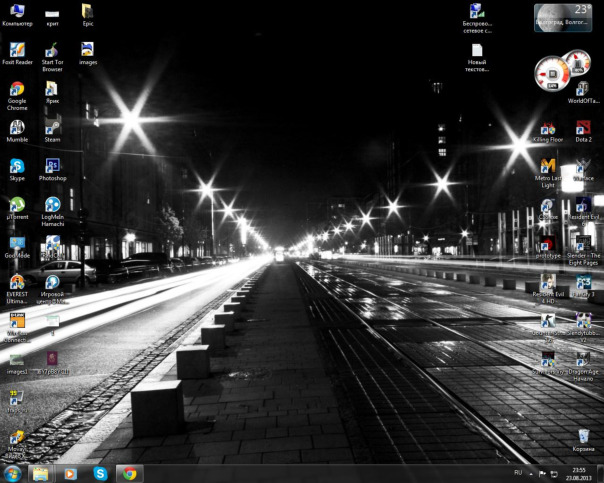
Task: Open the Photoshop desktop shortcut
Action: point(52,167)
